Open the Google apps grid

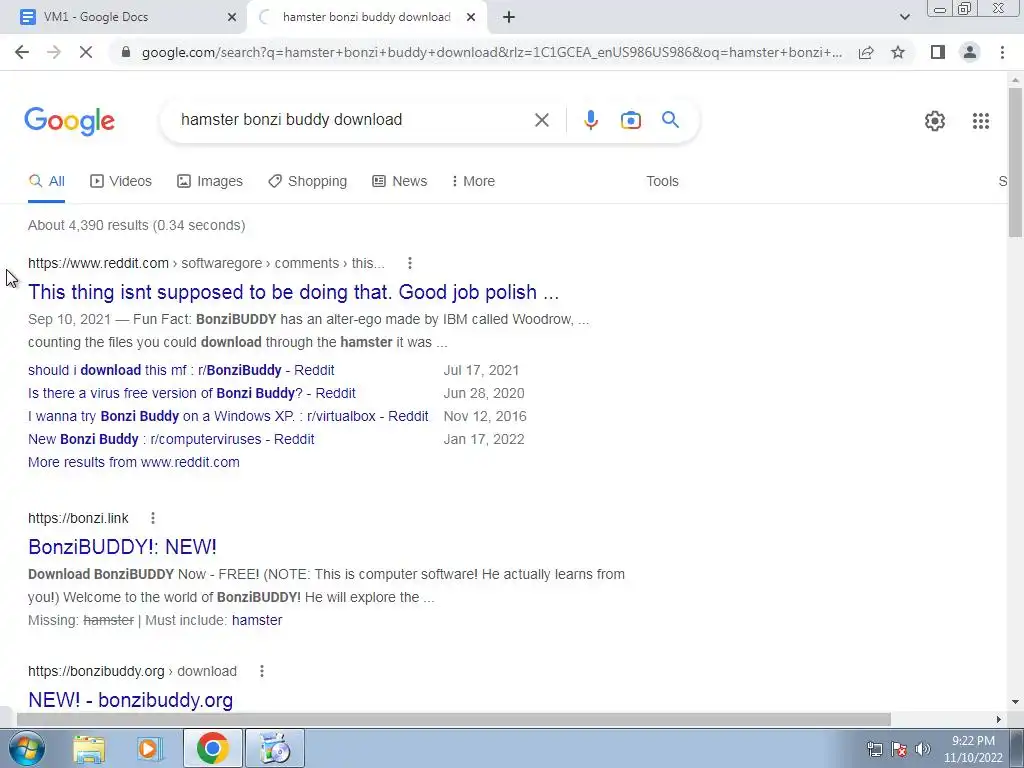[980, 121]
